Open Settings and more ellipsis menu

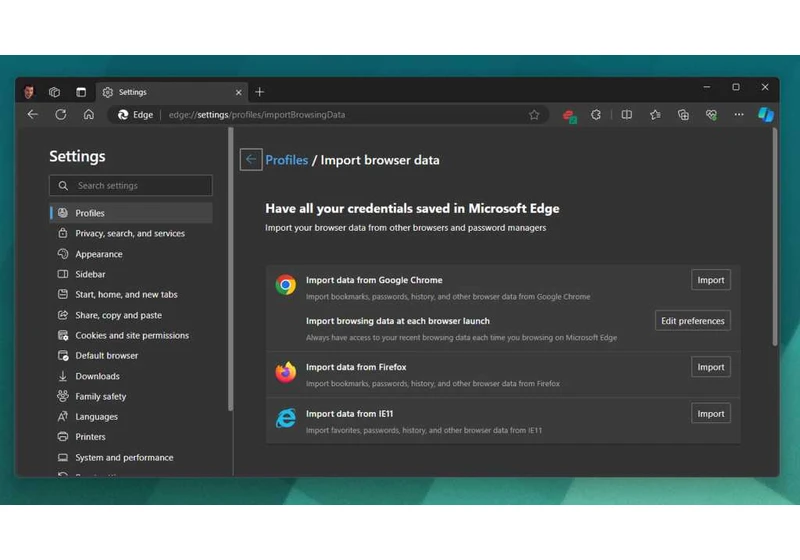pos(739,115)
